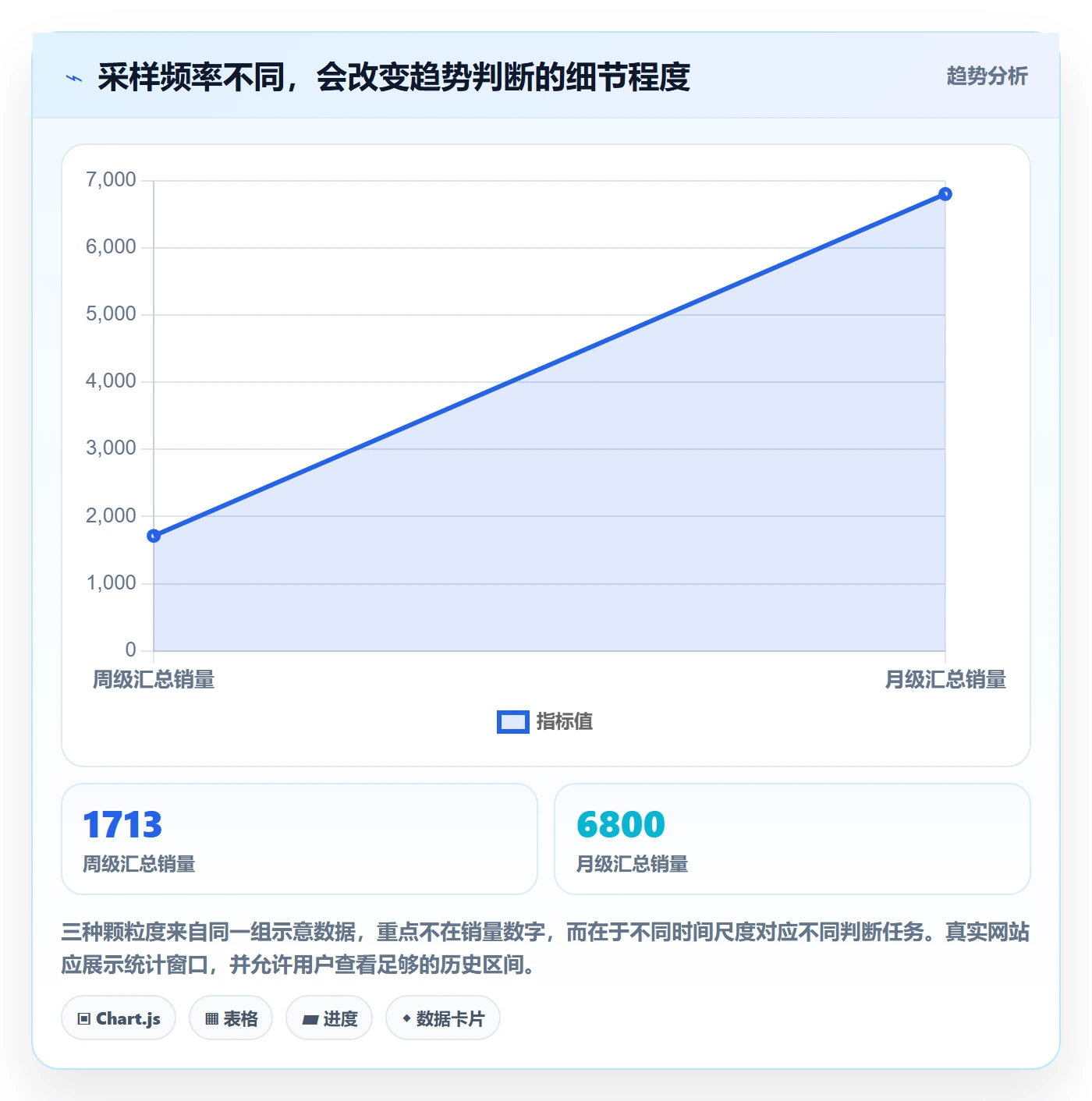Click the 0 y-axis label

click(x=131, y=650)
